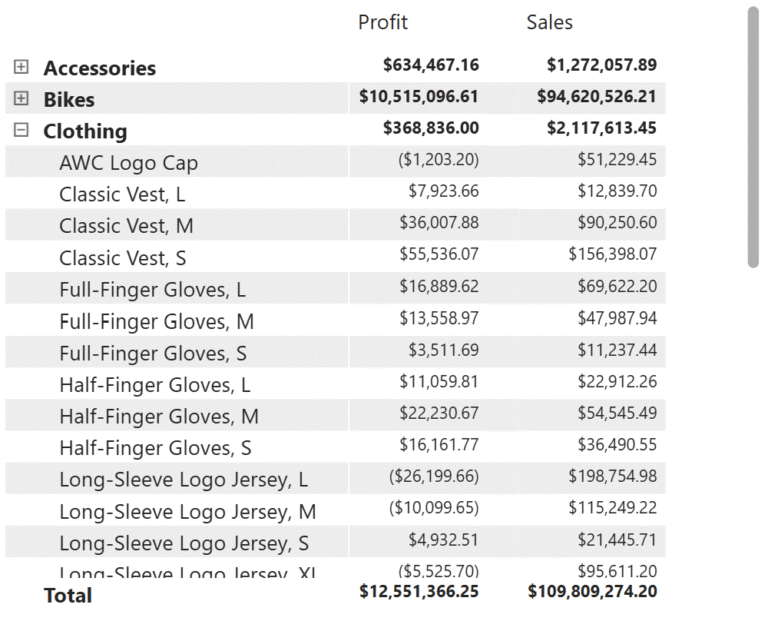Click the Profit column header
Viewport: 768px width, 621px height.
[383, 22]
